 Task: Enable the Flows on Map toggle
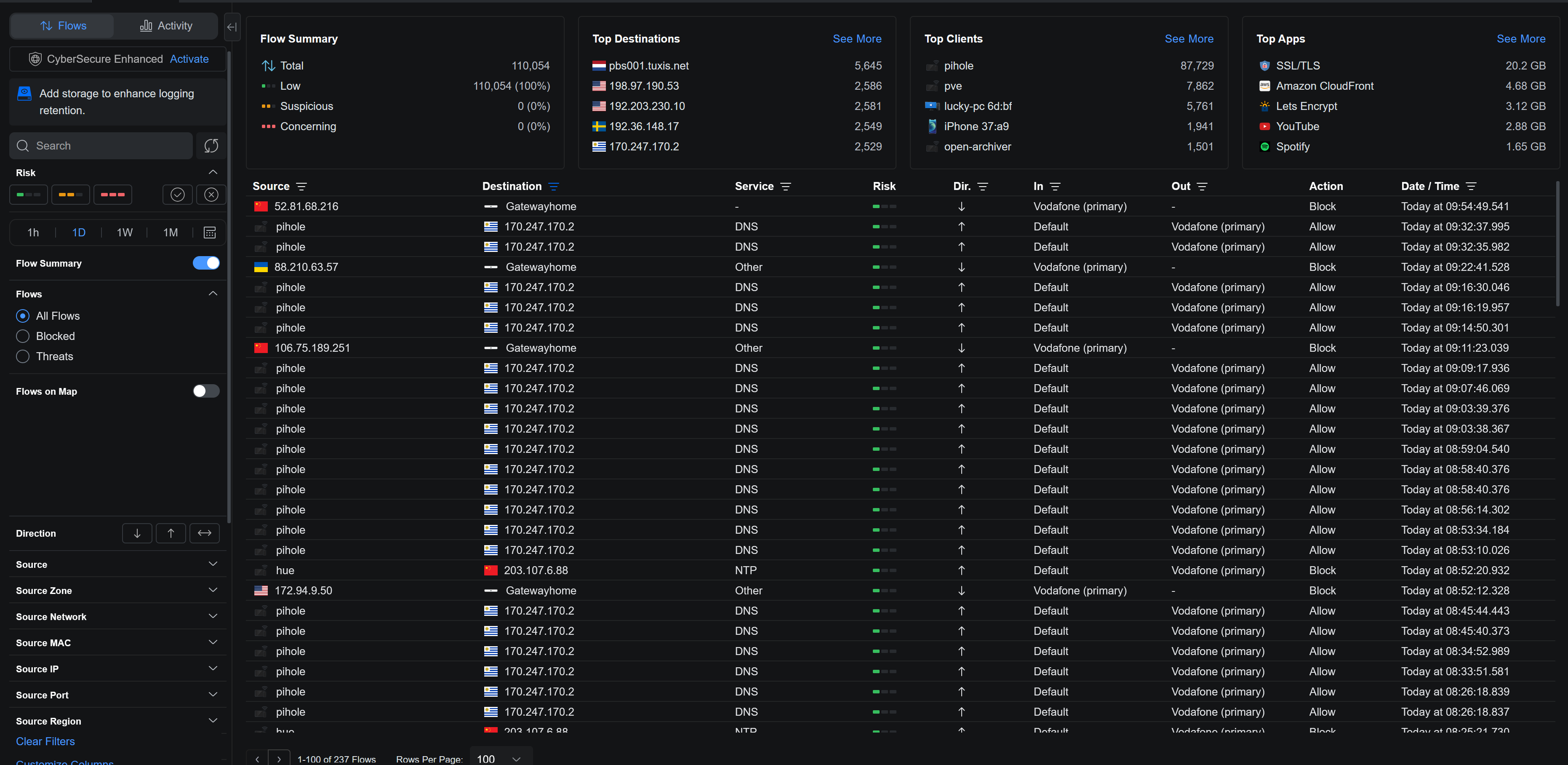pos(206,391)
